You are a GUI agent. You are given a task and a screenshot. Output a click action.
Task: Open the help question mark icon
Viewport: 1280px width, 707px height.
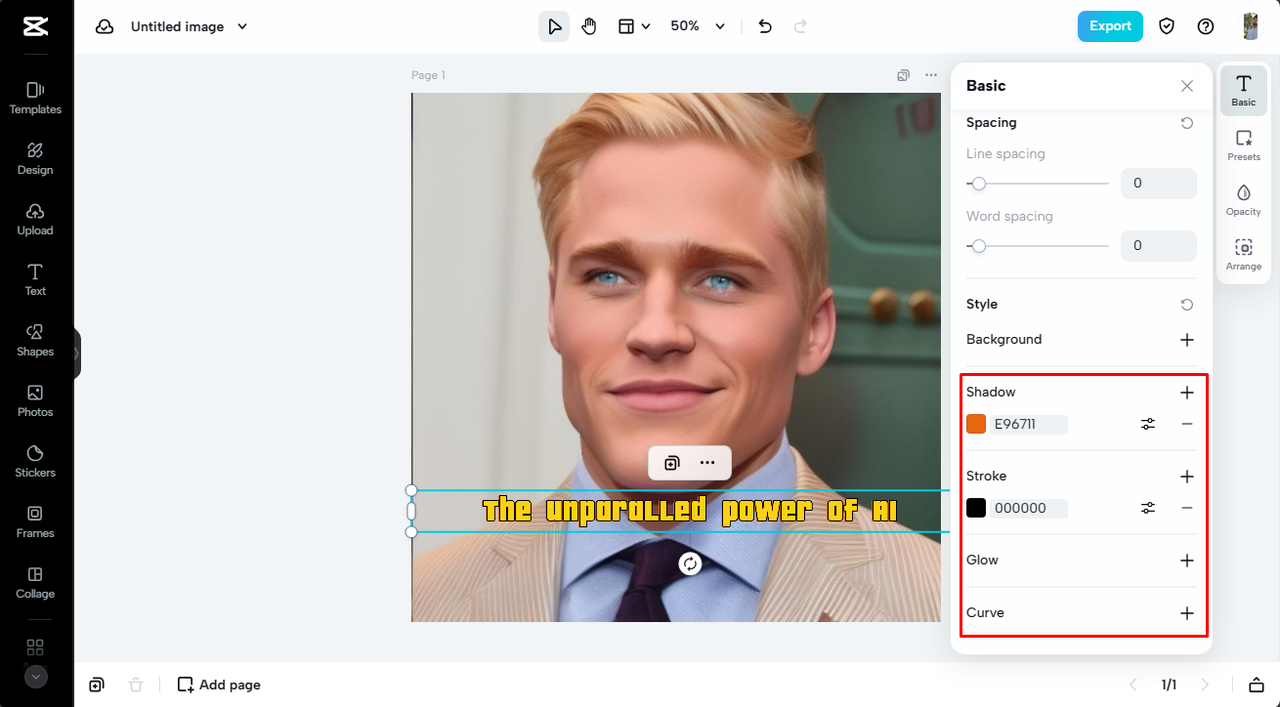coord(1206,27)
